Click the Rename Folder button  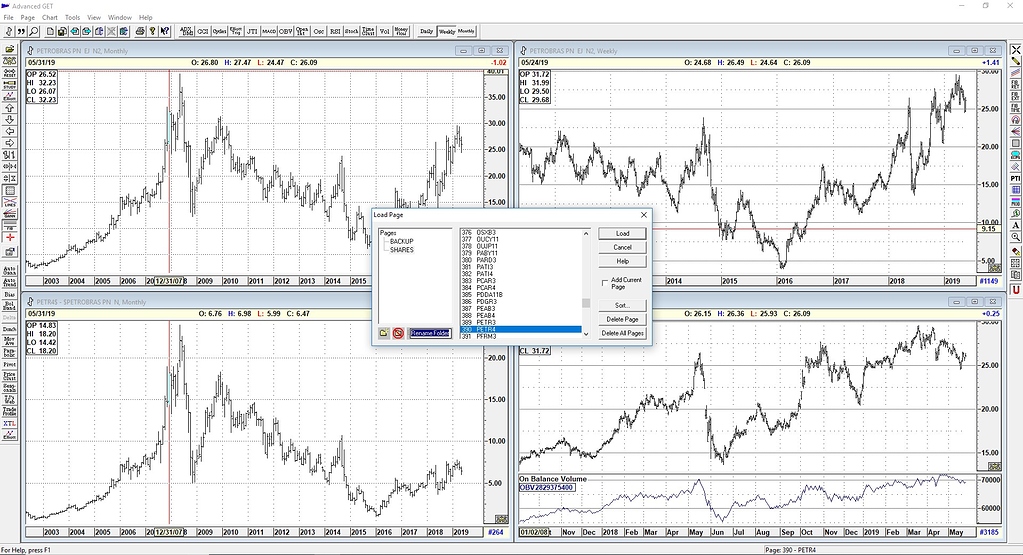(430, 333)
